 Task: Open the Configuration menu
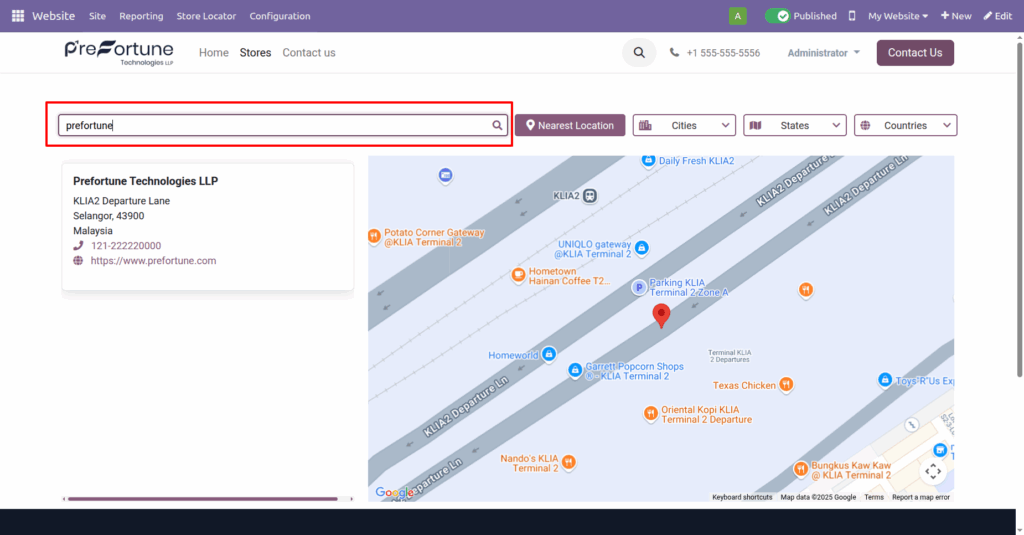280,16
